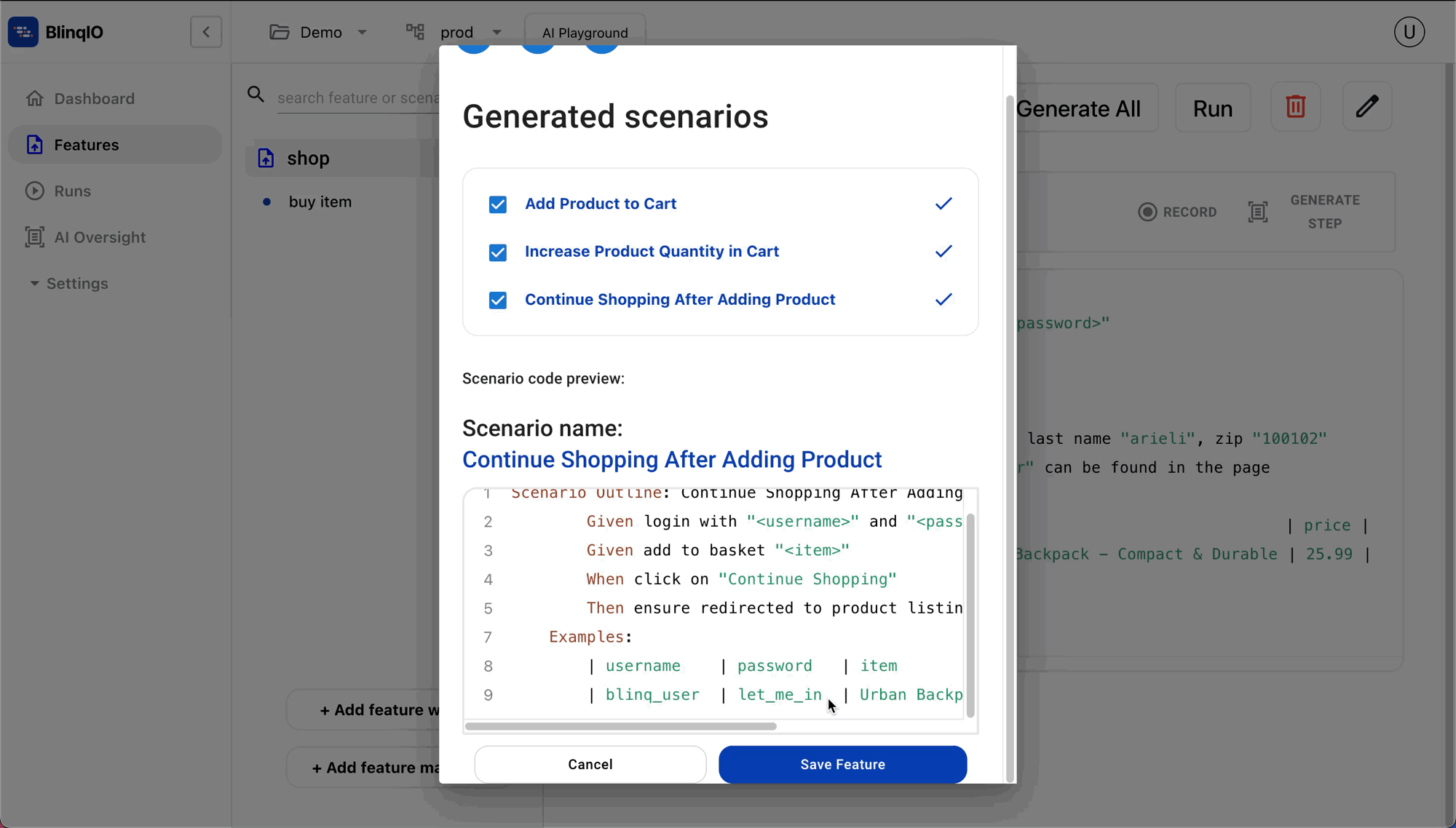The image size is (1456, 828).
Task: Open the Demo project dropdown arrow
Action: click(362, 33)
